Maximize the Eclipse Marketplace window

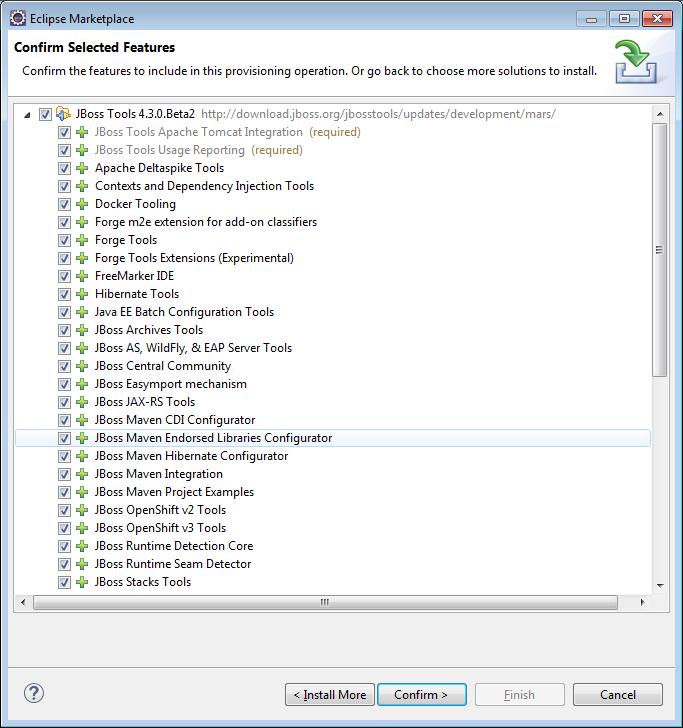click(624, 19)
